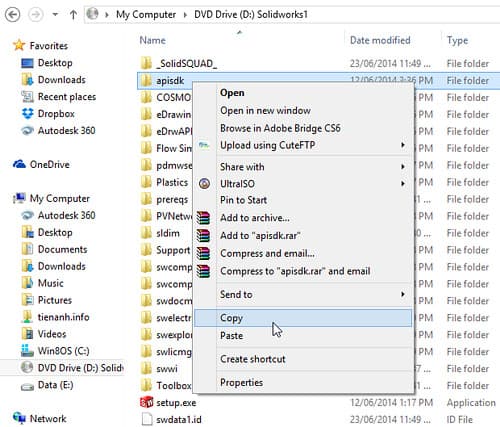Choose Copy in the context menu
The image size is (500, 427).
(303, 318)
